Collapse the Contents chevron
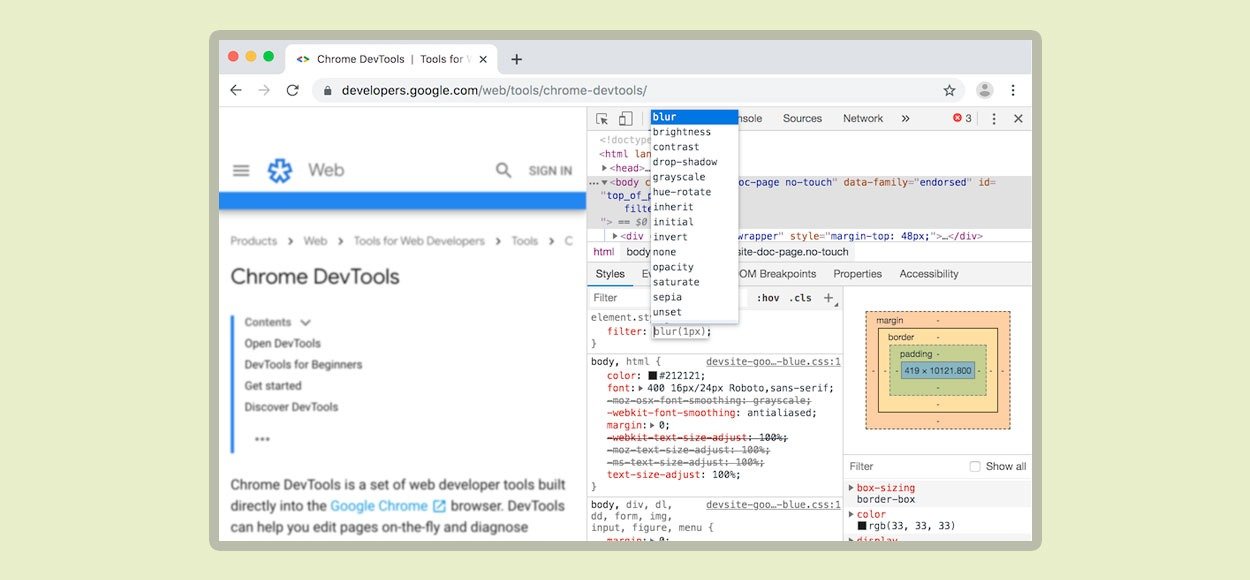The width and height of the screenshot is (1250, 580). point(305,322)
